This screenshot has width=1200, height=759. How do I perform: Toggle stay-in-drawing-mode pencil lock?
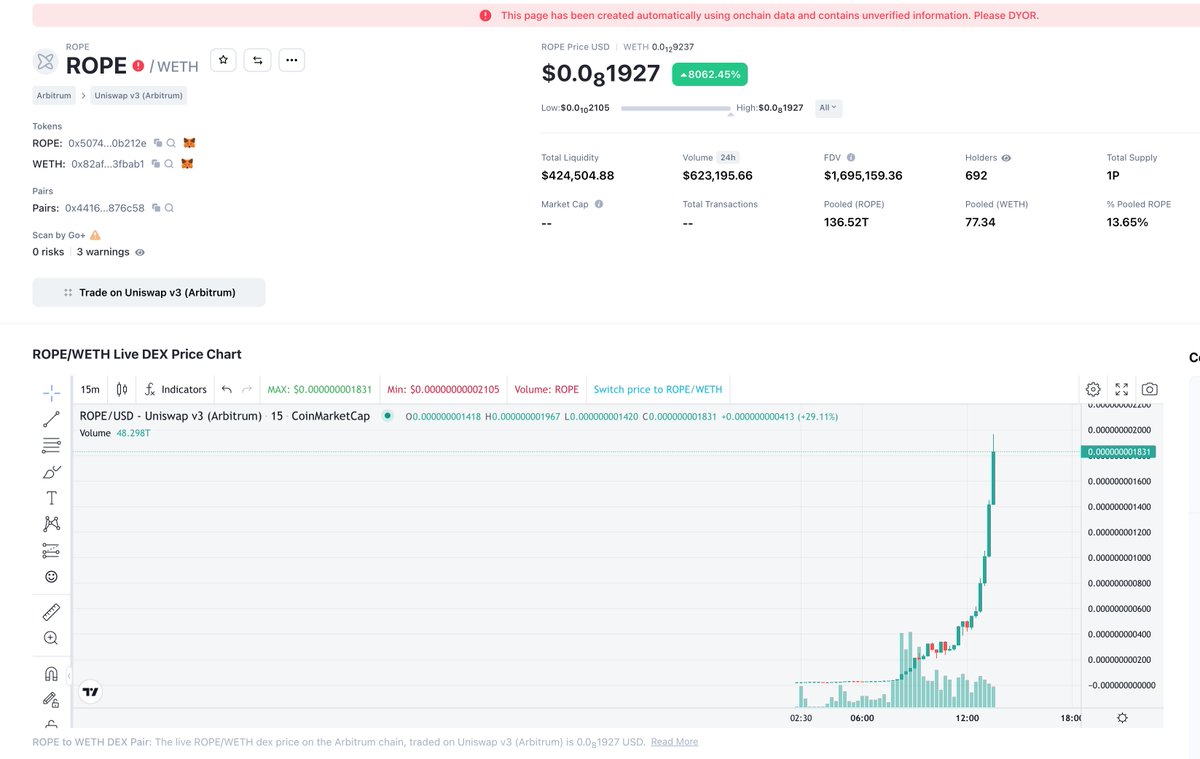click(x=51, y=699)
